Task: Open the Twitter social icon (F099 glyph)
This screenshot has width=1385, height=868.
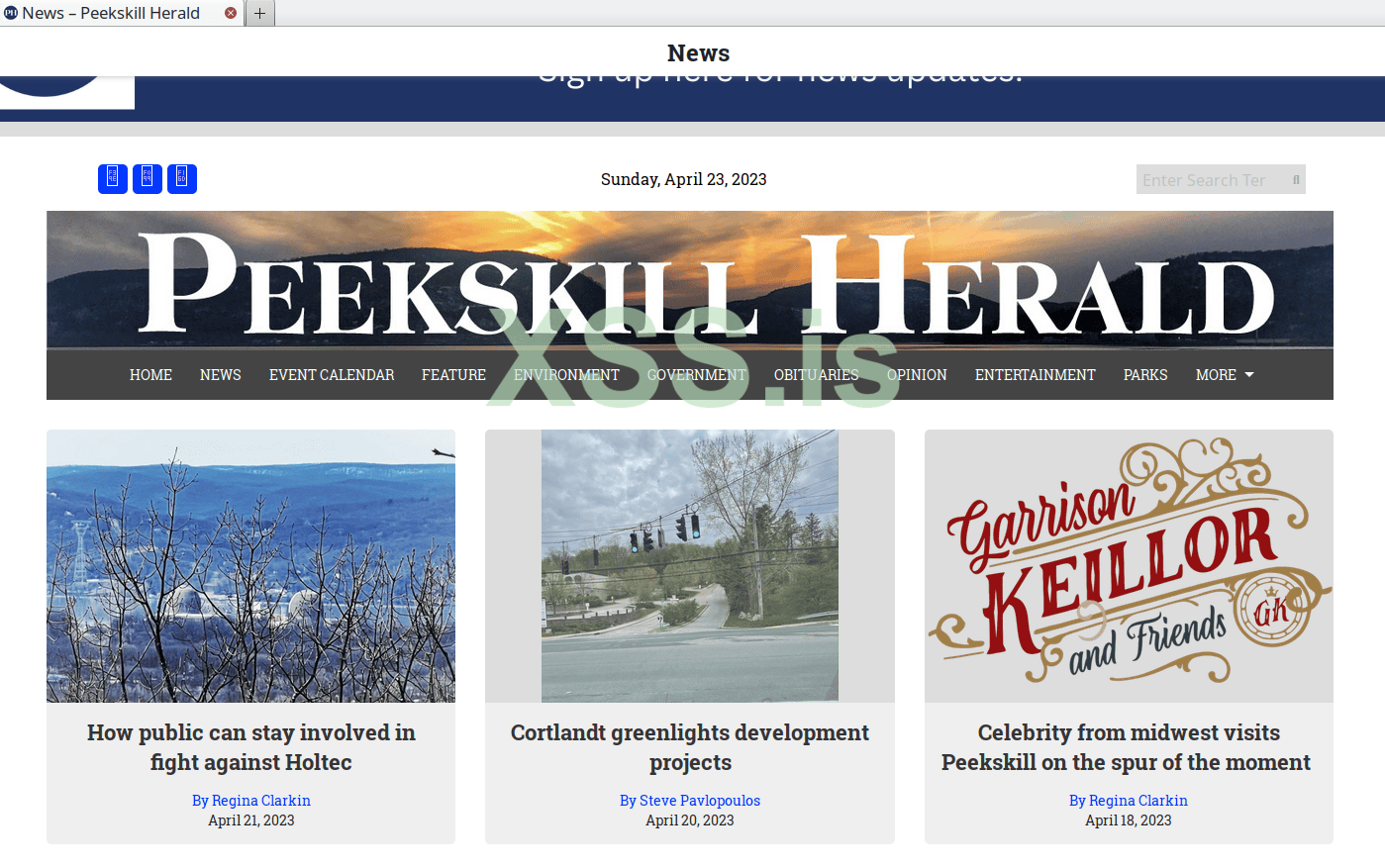Action: coord(148,179)
